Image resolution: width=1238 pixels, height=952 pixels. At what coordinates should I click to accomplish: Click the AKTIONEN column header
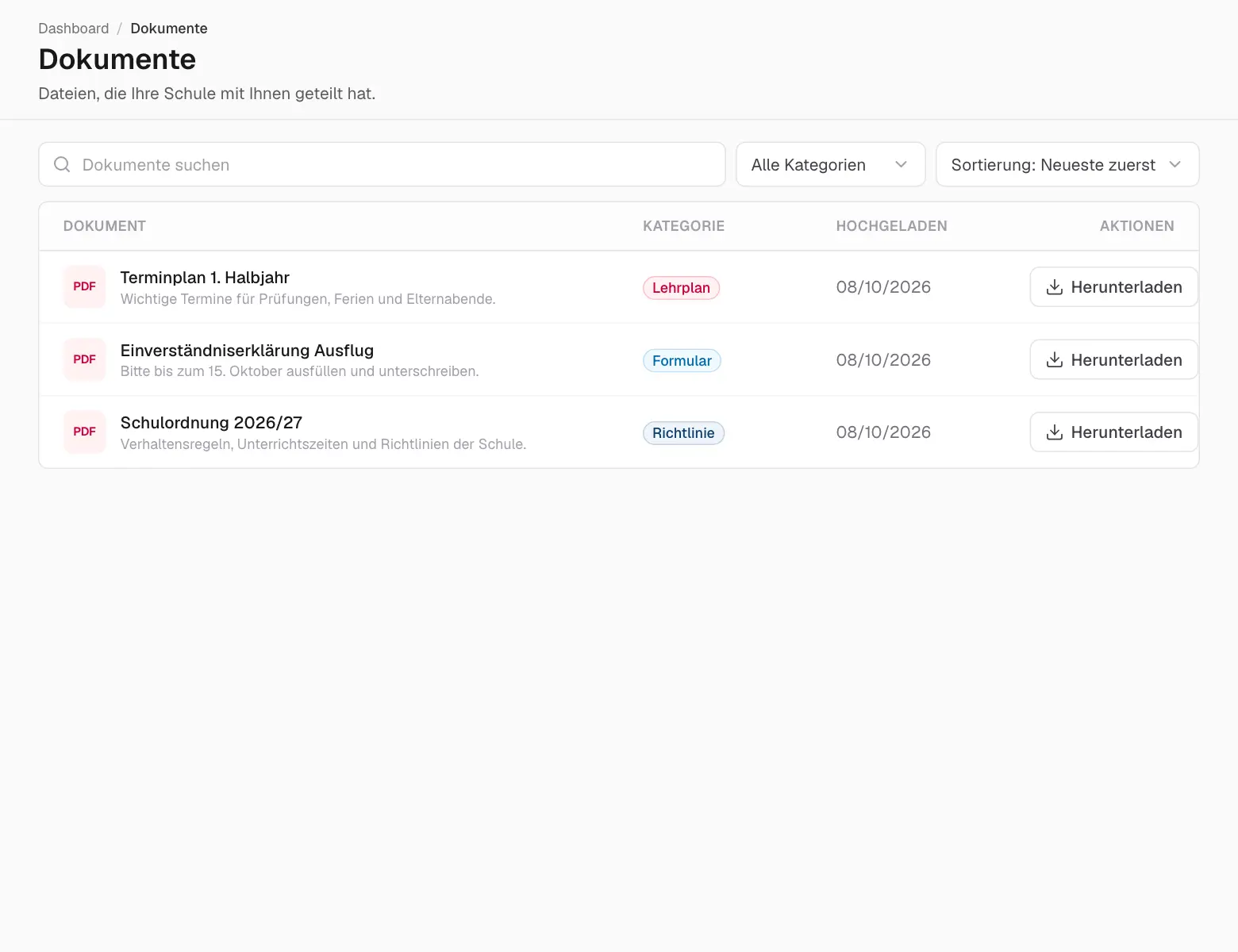click(1136, 226)
